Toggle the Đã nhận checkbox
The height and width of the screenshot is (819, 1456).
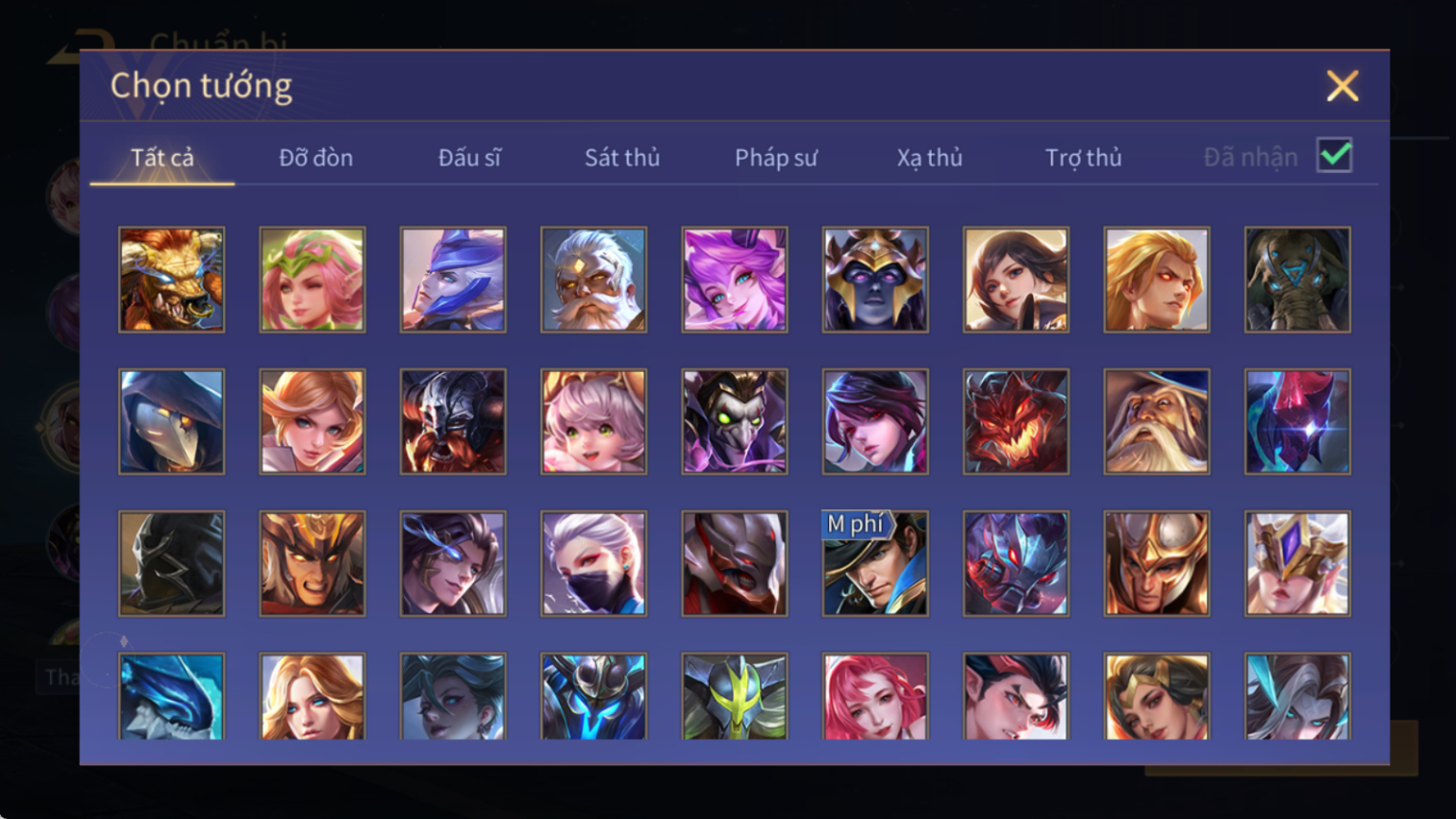pyautogui.click(x=1334, y=156)
